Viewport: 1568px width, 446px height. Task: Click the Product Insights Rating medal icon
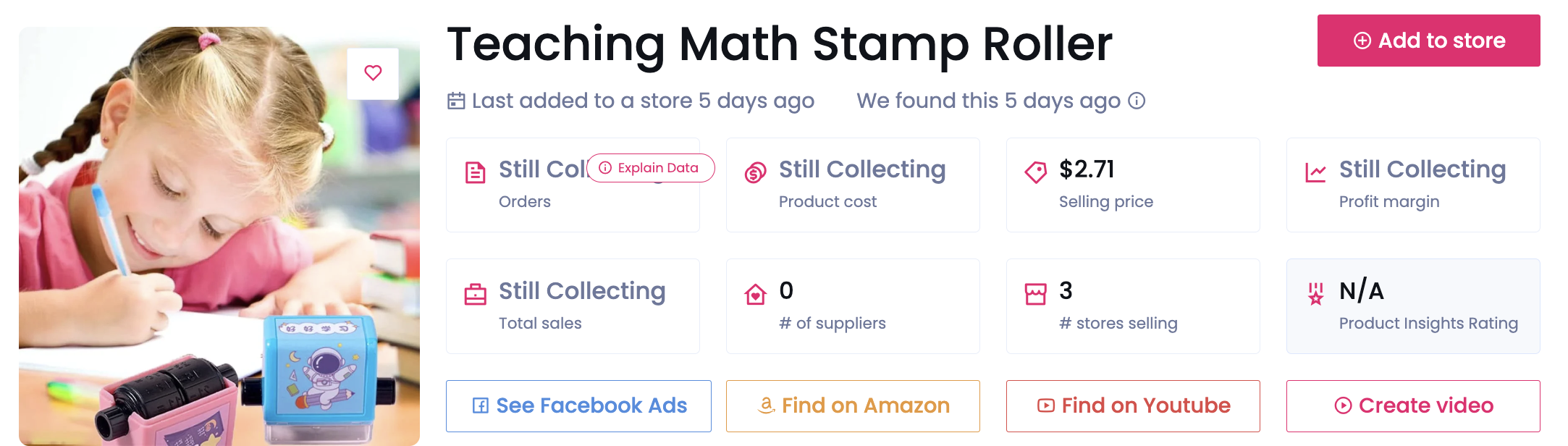pyautogui.click(x=1315, y=294)
